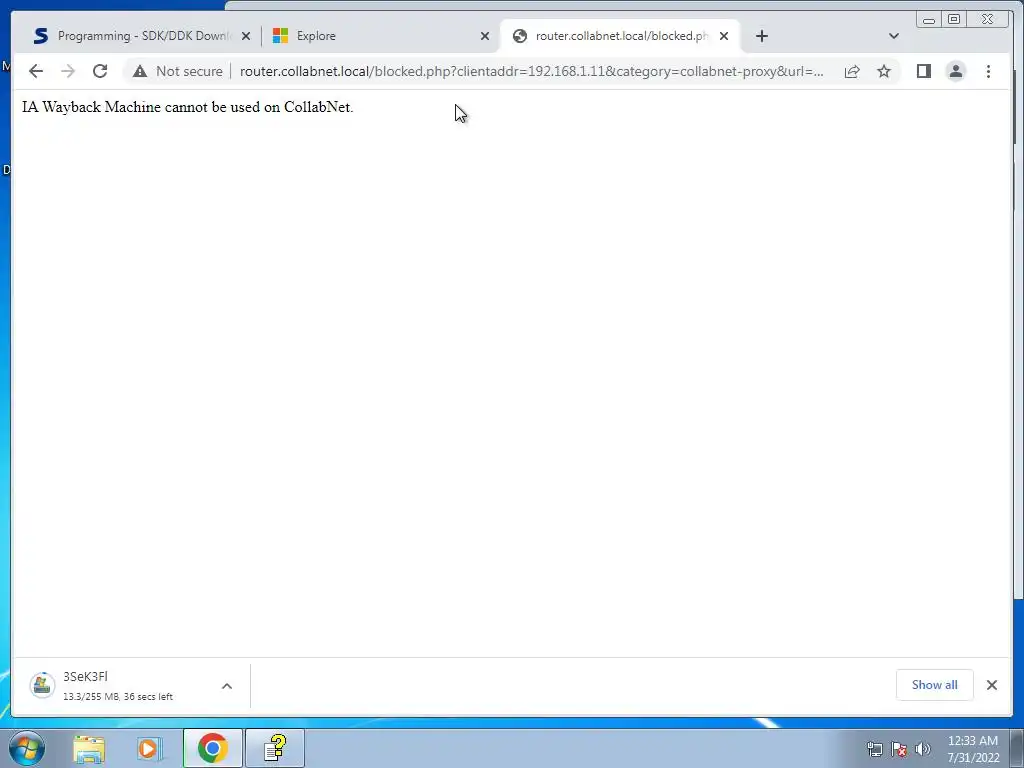Open Chrome's three-dot menu
Viewport: 1024px width, 768px height.
[988, 71]
